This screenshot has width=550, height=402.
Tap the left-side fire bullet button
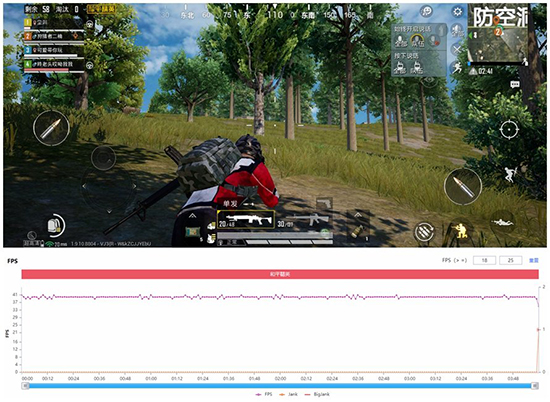(51, 128)
